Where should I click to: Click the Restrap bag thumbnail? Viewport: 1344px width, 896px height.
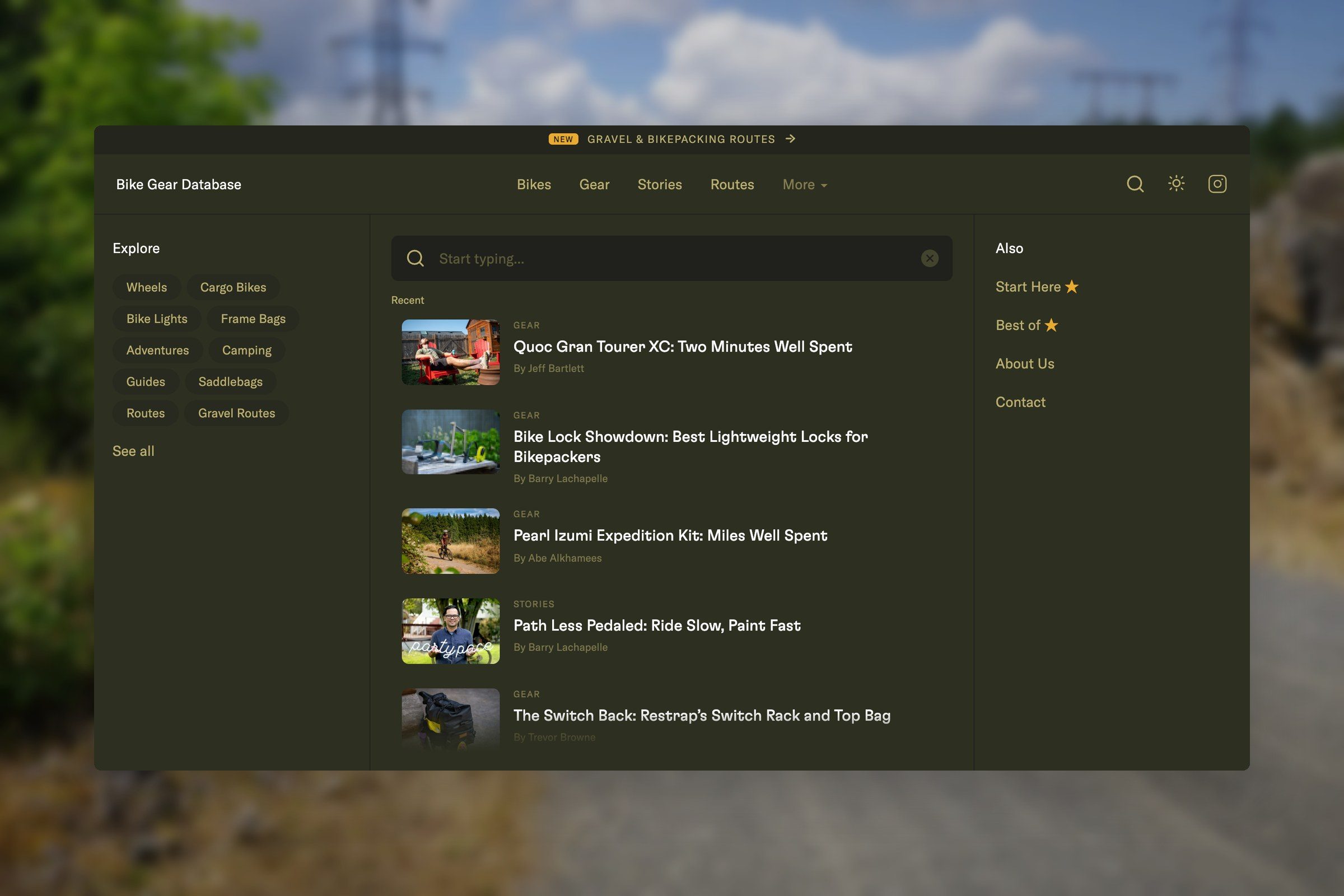coord(450,720)
